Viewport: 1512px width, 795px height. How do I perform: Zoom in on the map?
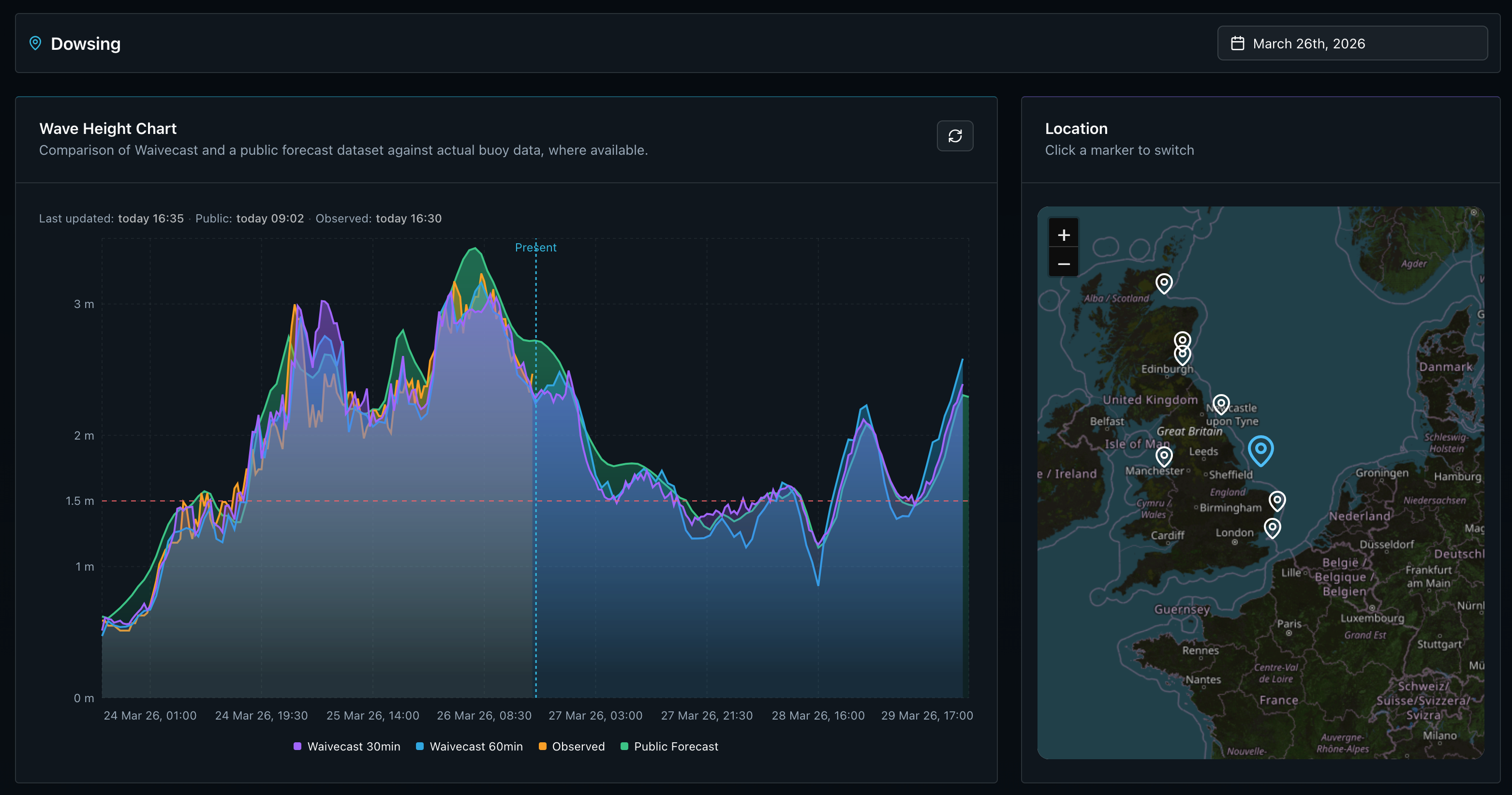point(1064,236)
